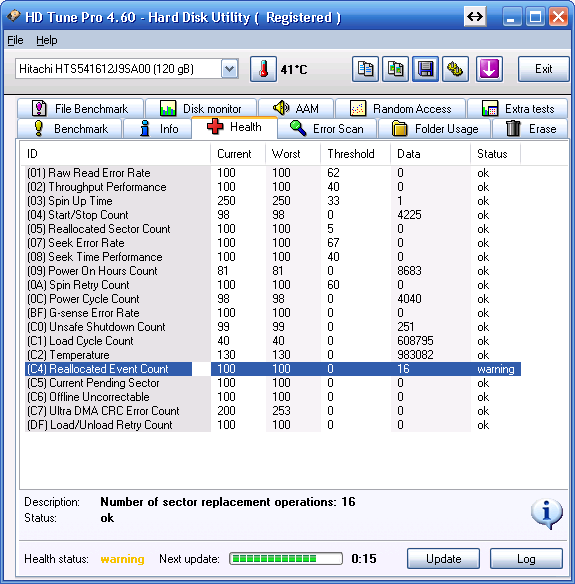
Task: Select the (C1) Load Cycle Count row
Action: [x=273, y=341]
